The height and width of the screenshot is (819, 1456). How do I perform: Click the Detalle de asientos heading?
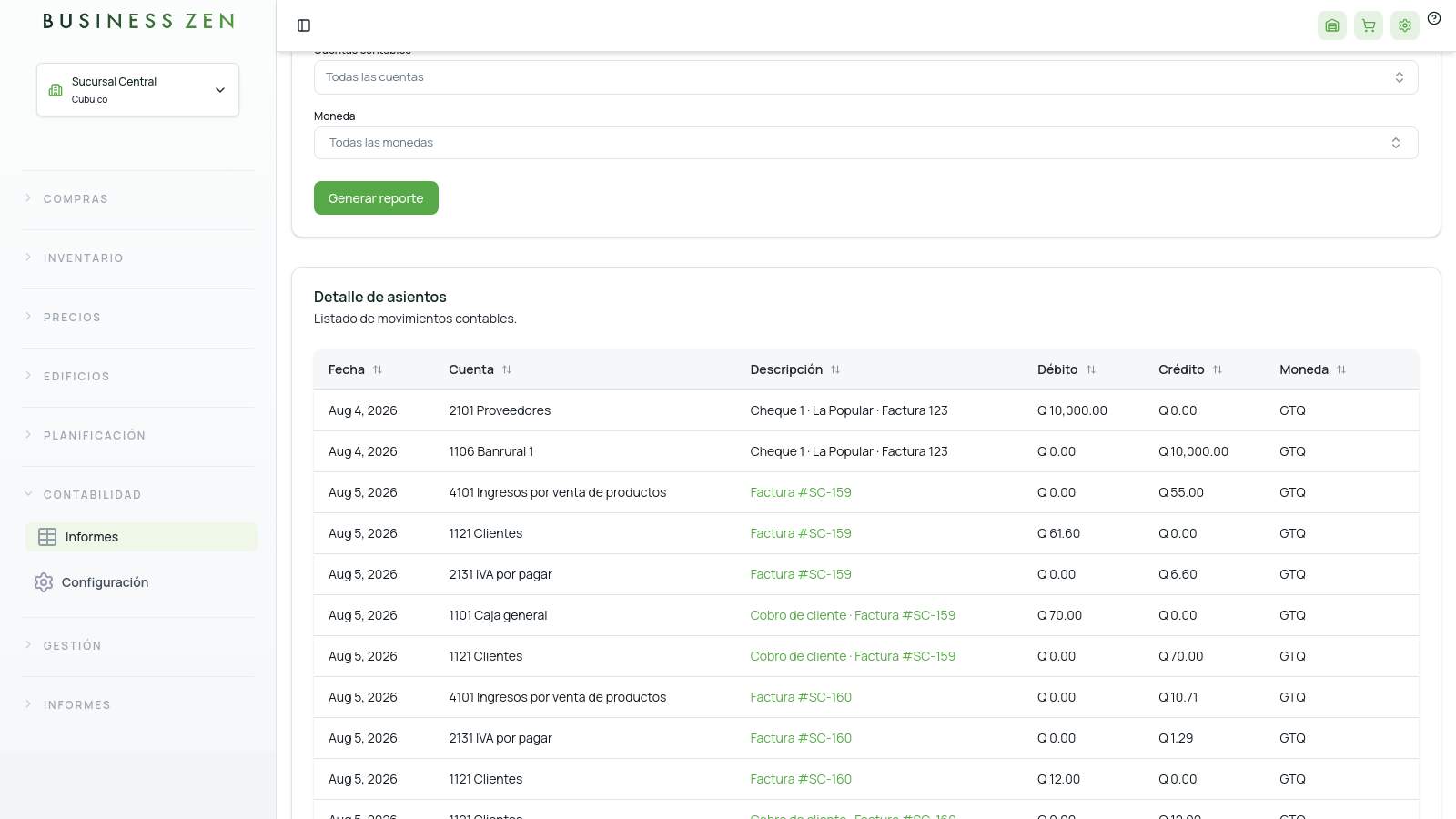(380, 297)
